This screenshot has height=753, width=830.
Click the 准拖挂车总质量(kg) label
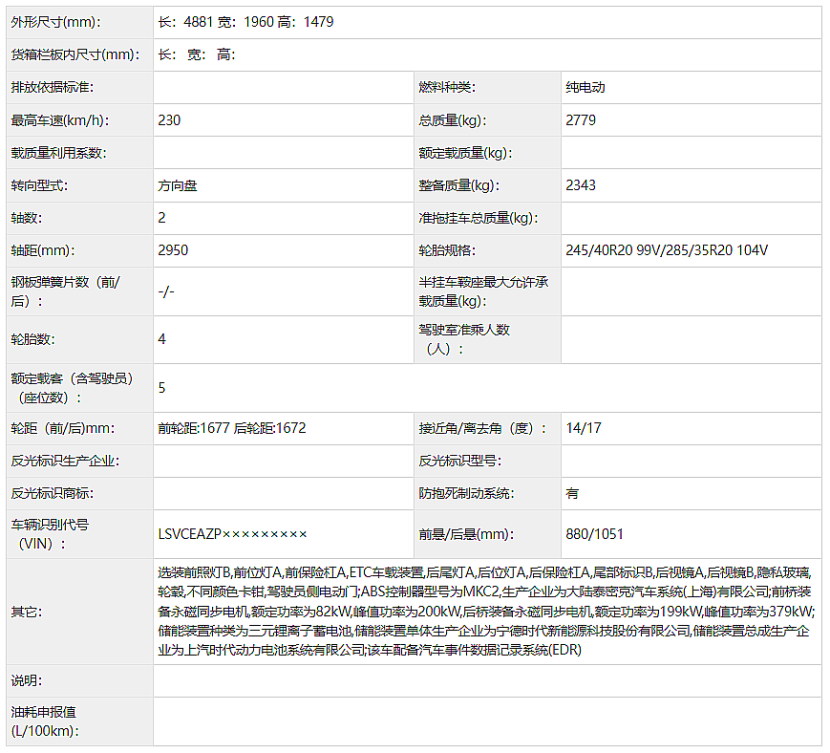(x=478, y=218)
